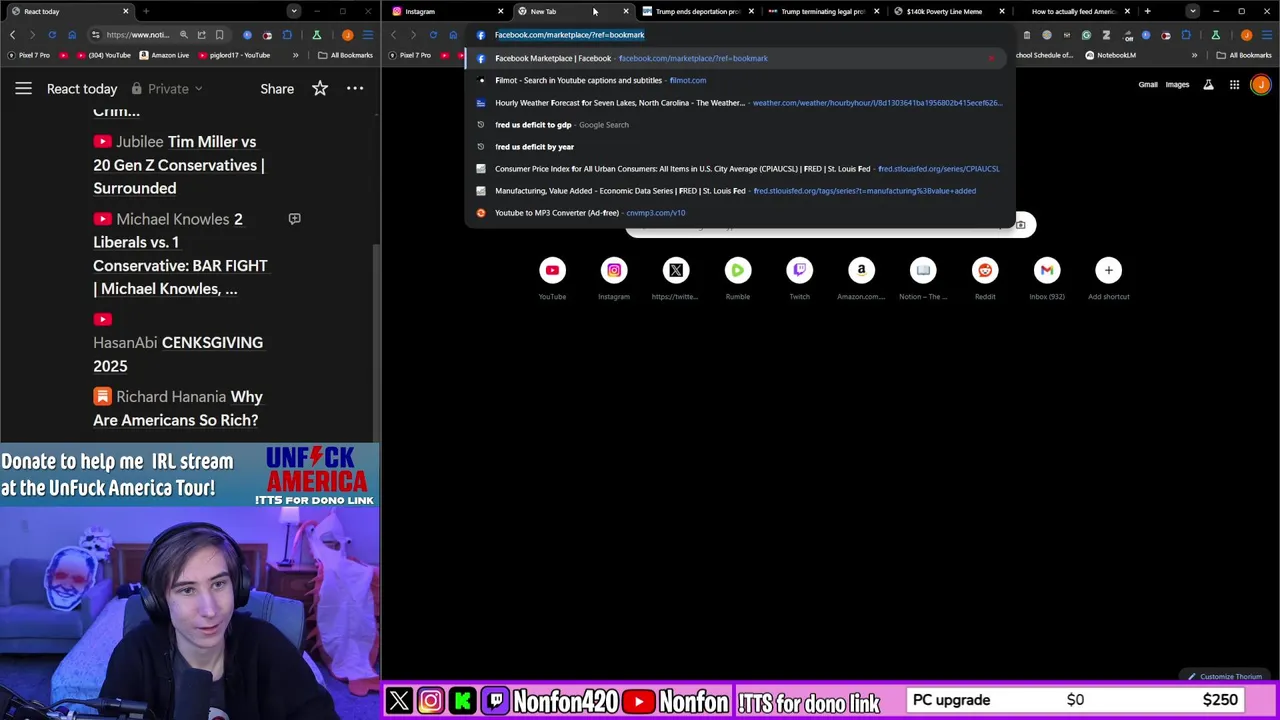Open All Bookmarks folder in left browser

coord(345,55)
